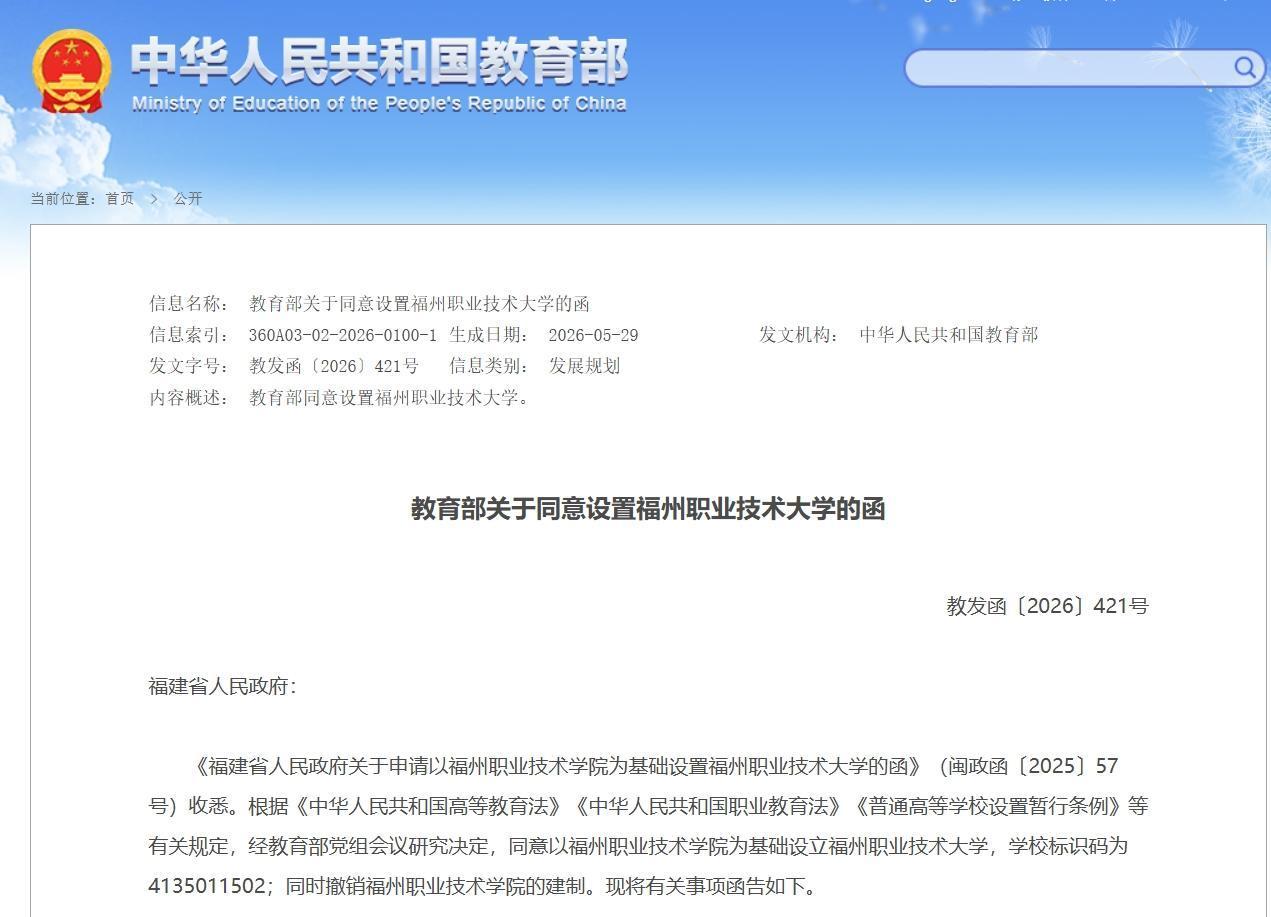Select the 信息名称 title value text
Image resolution: width=1271 pixels, height=917 pixels.
pyautogui.click(x=419, y=303)
